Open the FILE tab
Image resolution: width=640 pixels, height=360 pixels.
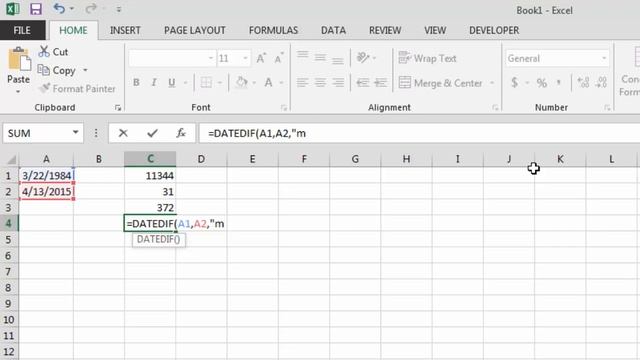coord(22,30)
